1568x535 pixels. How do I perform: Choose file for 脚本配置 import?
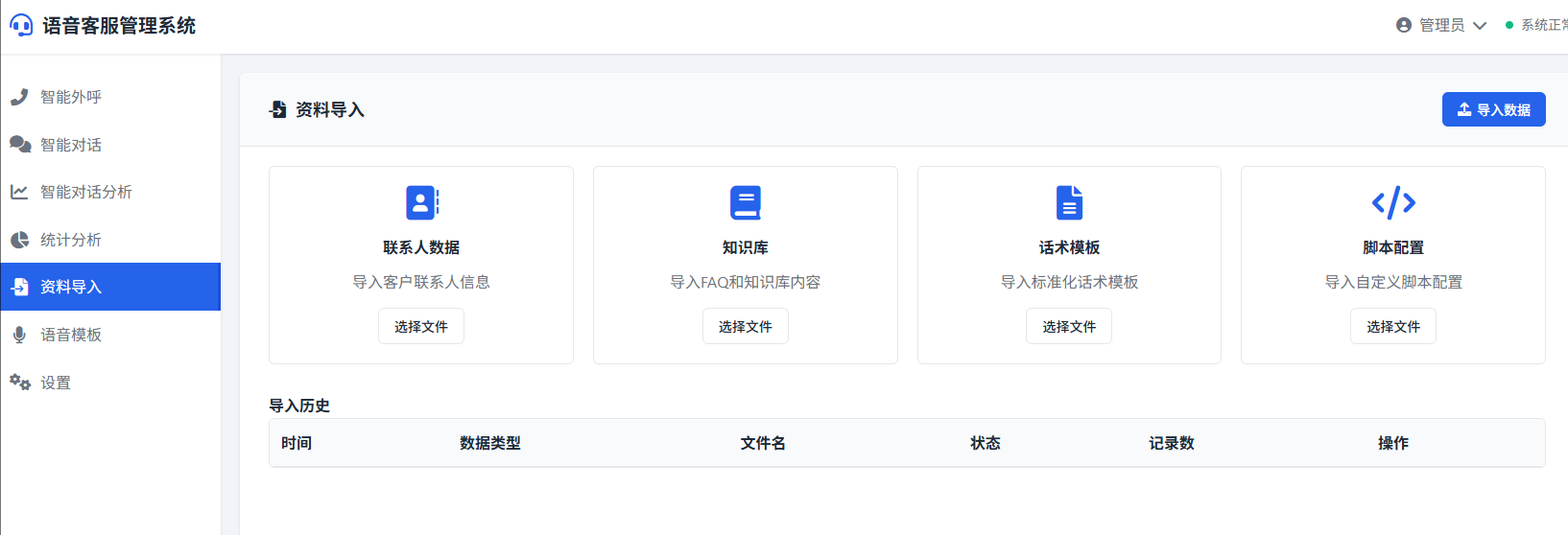coord(1393,327)
